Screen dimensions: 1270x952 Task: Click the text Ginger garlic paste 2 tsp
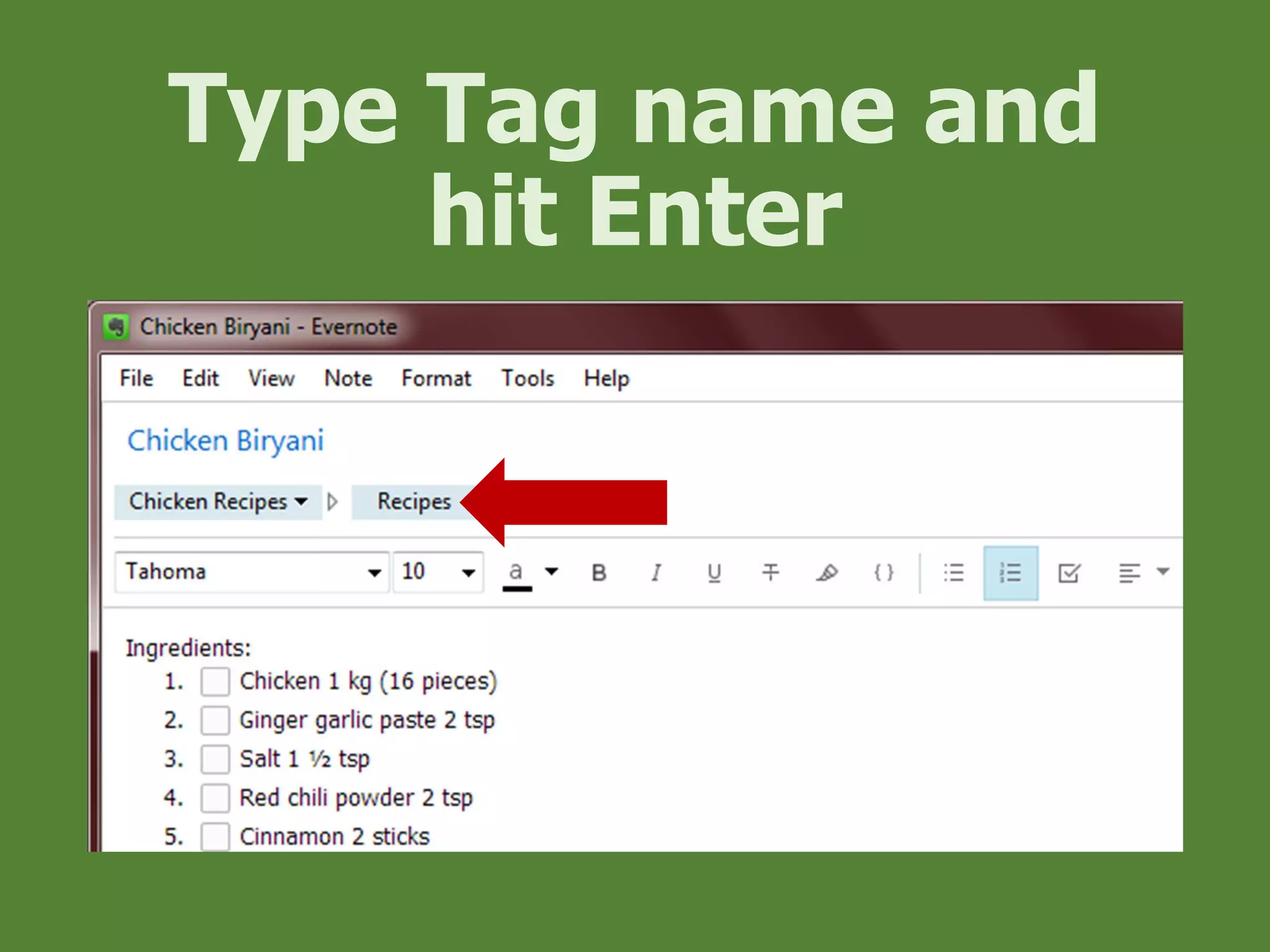pyautogui.click(x=367, y=721)
